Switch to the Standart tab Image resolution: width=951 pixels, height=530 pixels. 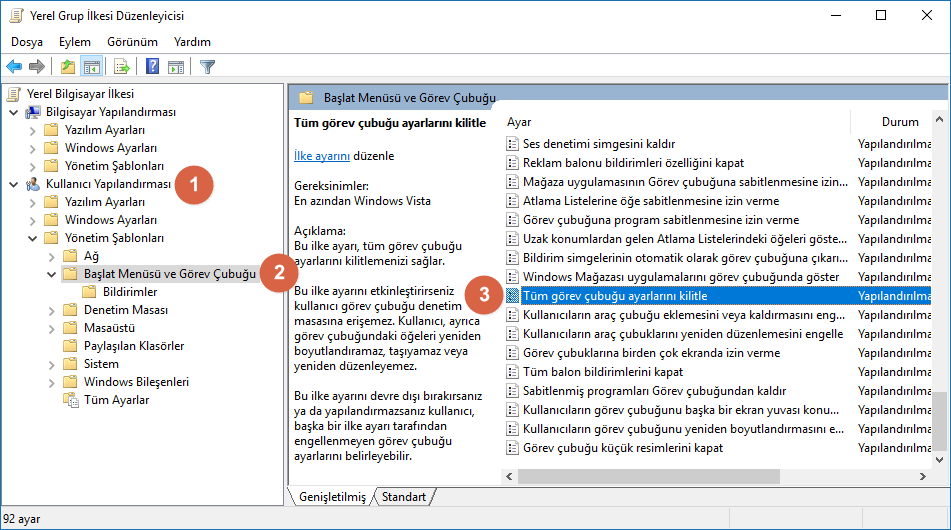click(404, 497)
